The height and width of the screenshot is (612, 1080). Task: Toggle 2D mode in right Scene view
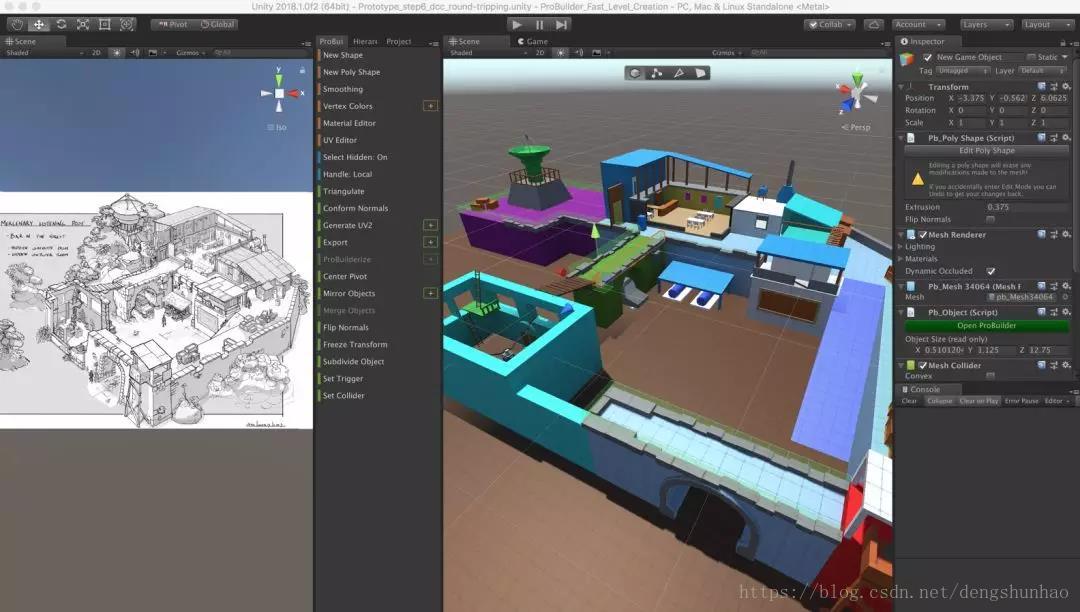540,52
